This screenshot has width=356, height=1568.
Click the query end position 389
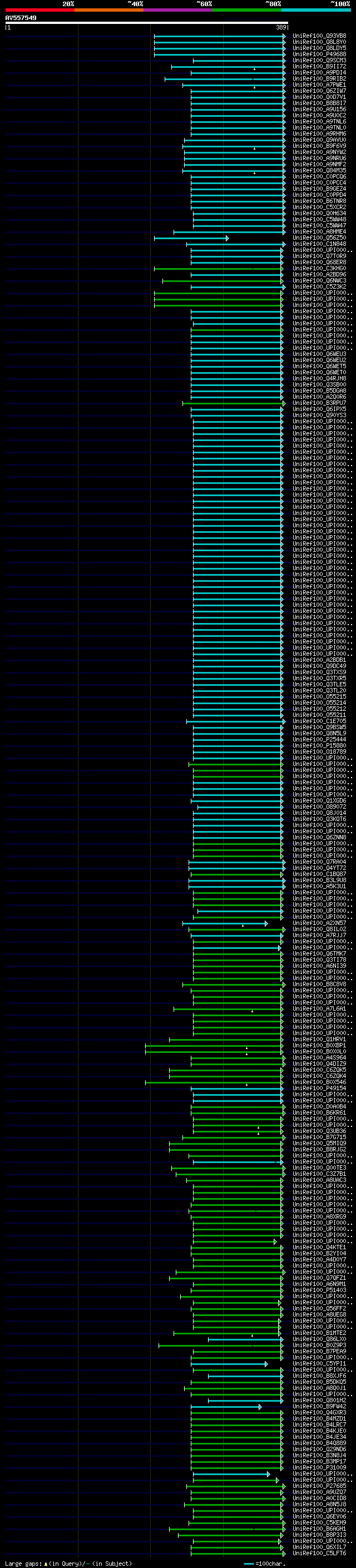click(x=280, y=27)
